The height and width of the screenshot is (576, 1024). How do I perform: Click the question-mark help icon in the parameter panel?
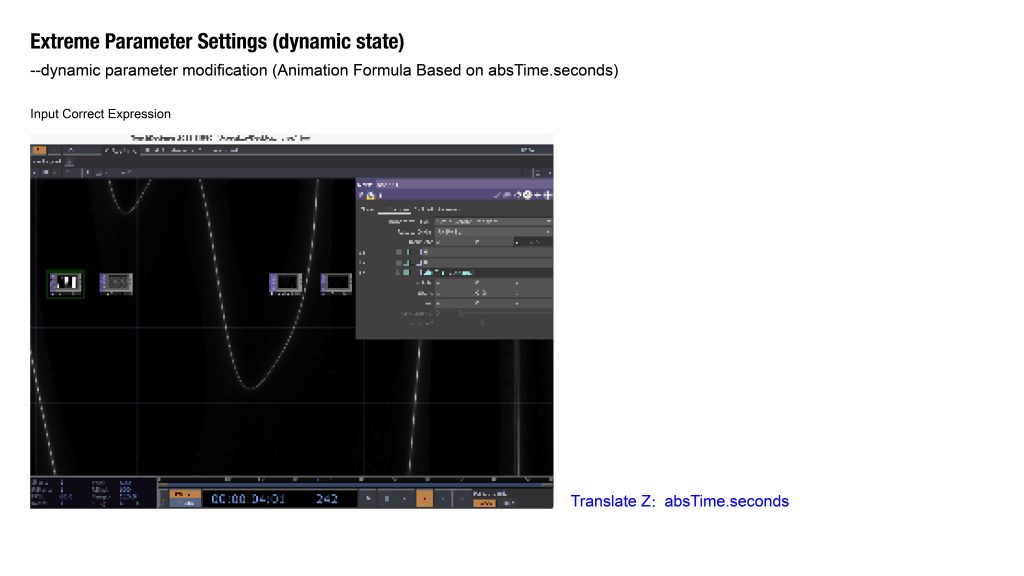click(361, 195)
